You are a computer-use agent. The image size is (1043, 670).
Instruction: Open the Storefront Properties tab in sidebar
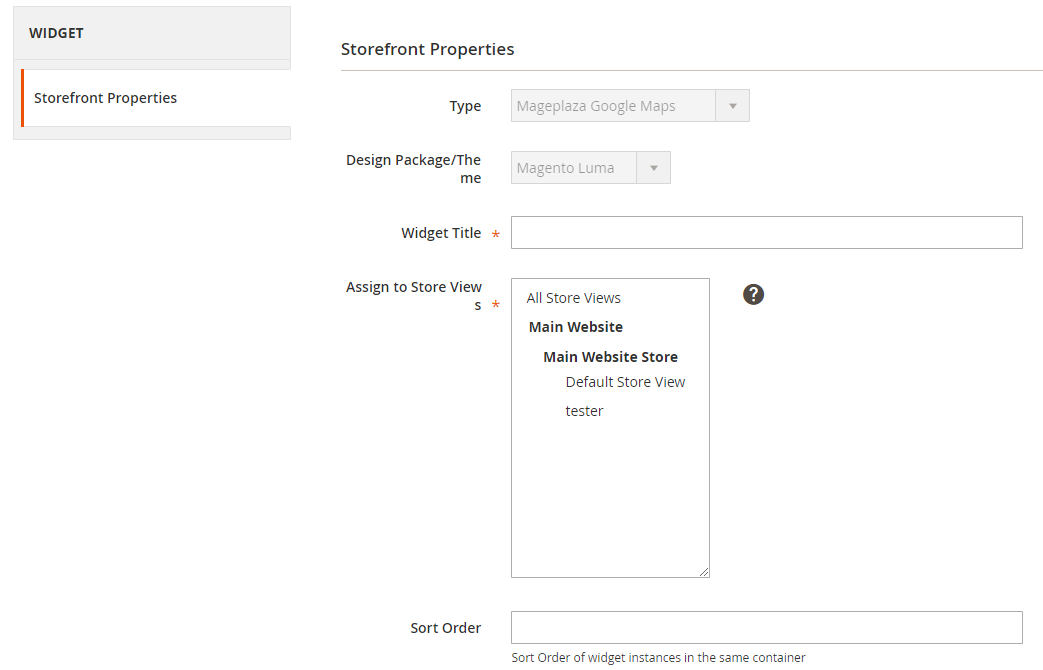click(106, 98)
